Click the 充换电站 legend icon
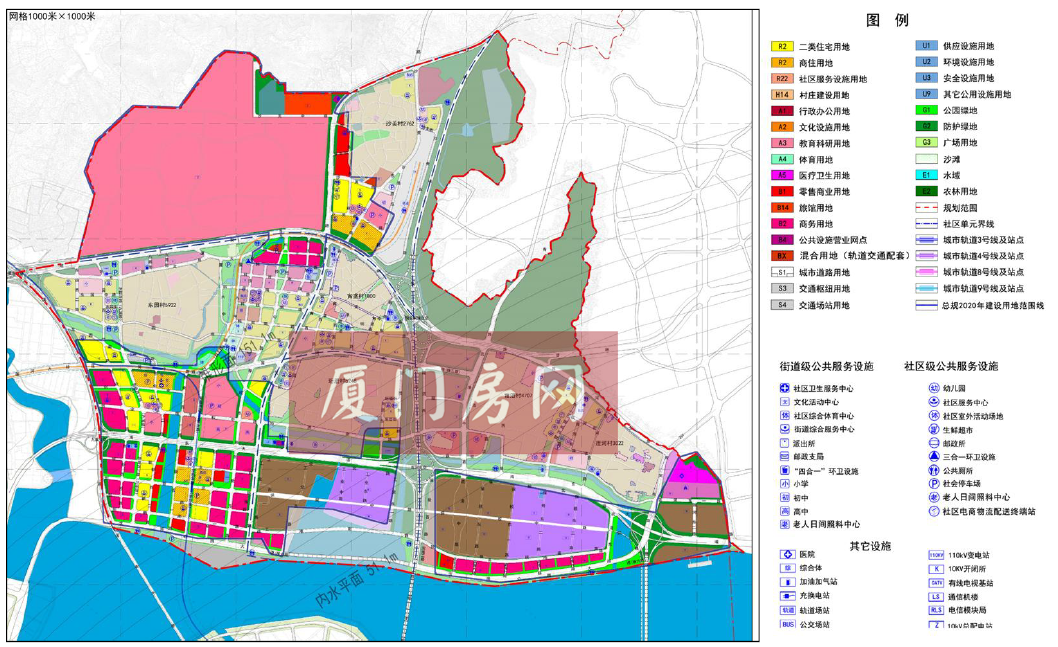 click(x=787, y=596)
